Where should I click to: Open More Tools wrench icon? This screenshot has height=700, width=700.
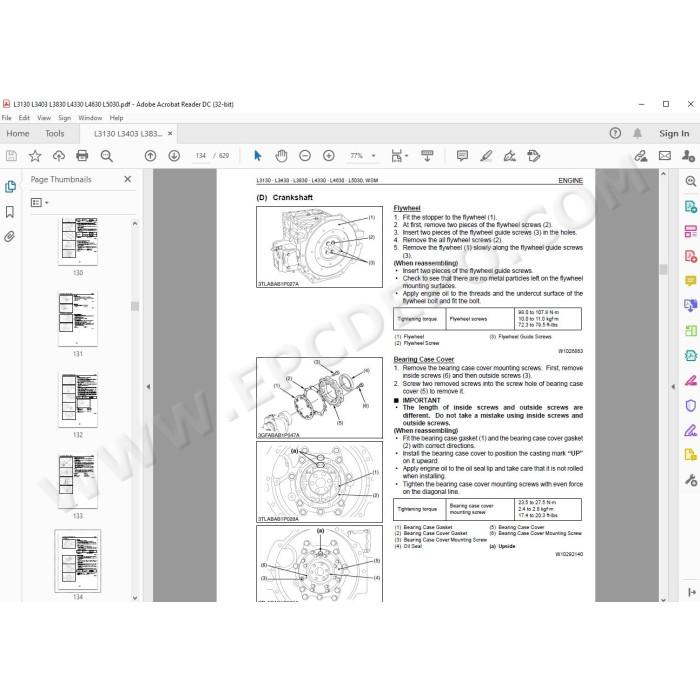click(x=691, y=480)
